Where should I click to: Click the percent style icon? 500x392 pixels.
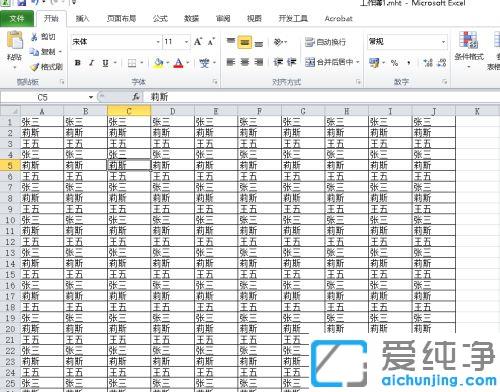[x=394, y=62]
